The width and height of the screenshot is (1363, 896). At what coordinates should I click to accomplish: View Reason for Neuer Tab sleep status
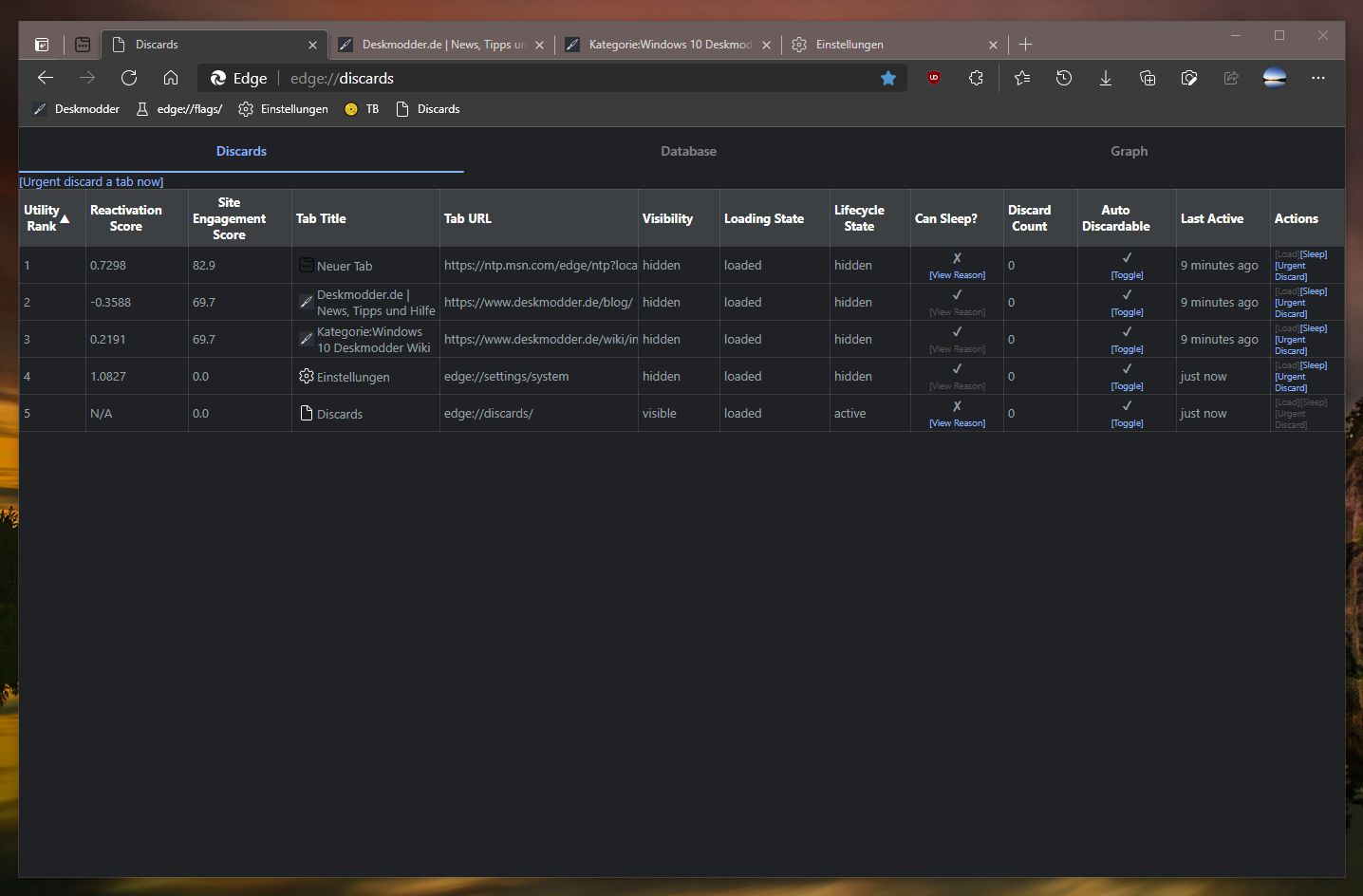coord(957,275)
